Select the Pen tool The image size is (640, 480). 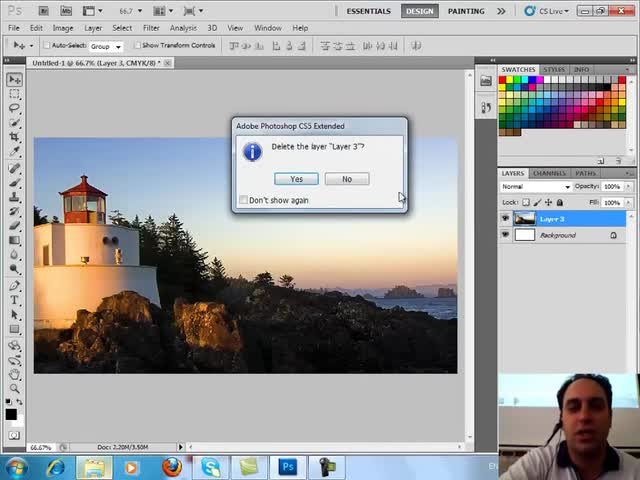tap(14, 286)
